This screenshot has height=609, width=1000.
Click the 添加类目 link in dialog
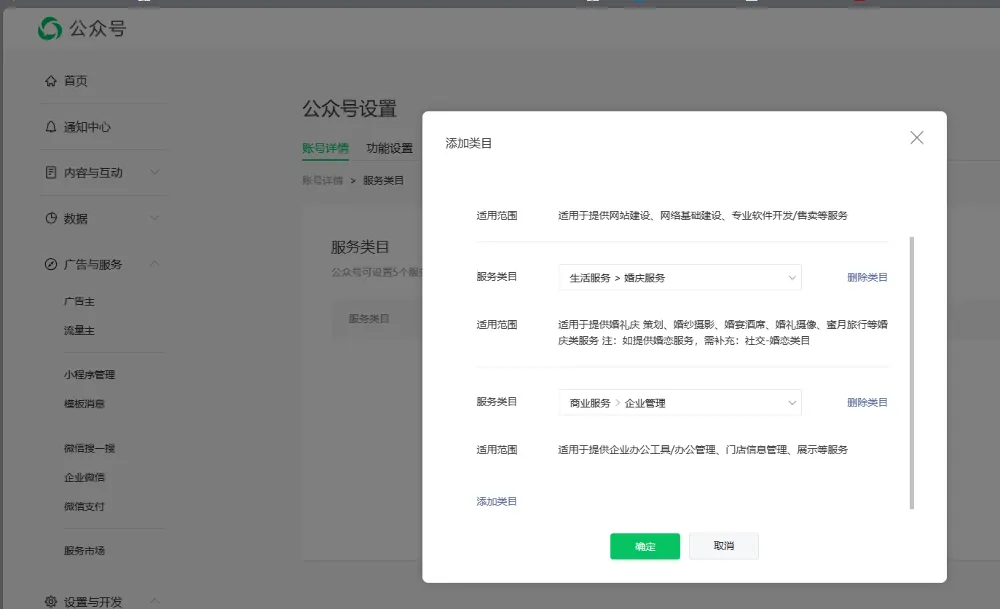[496, 502]
